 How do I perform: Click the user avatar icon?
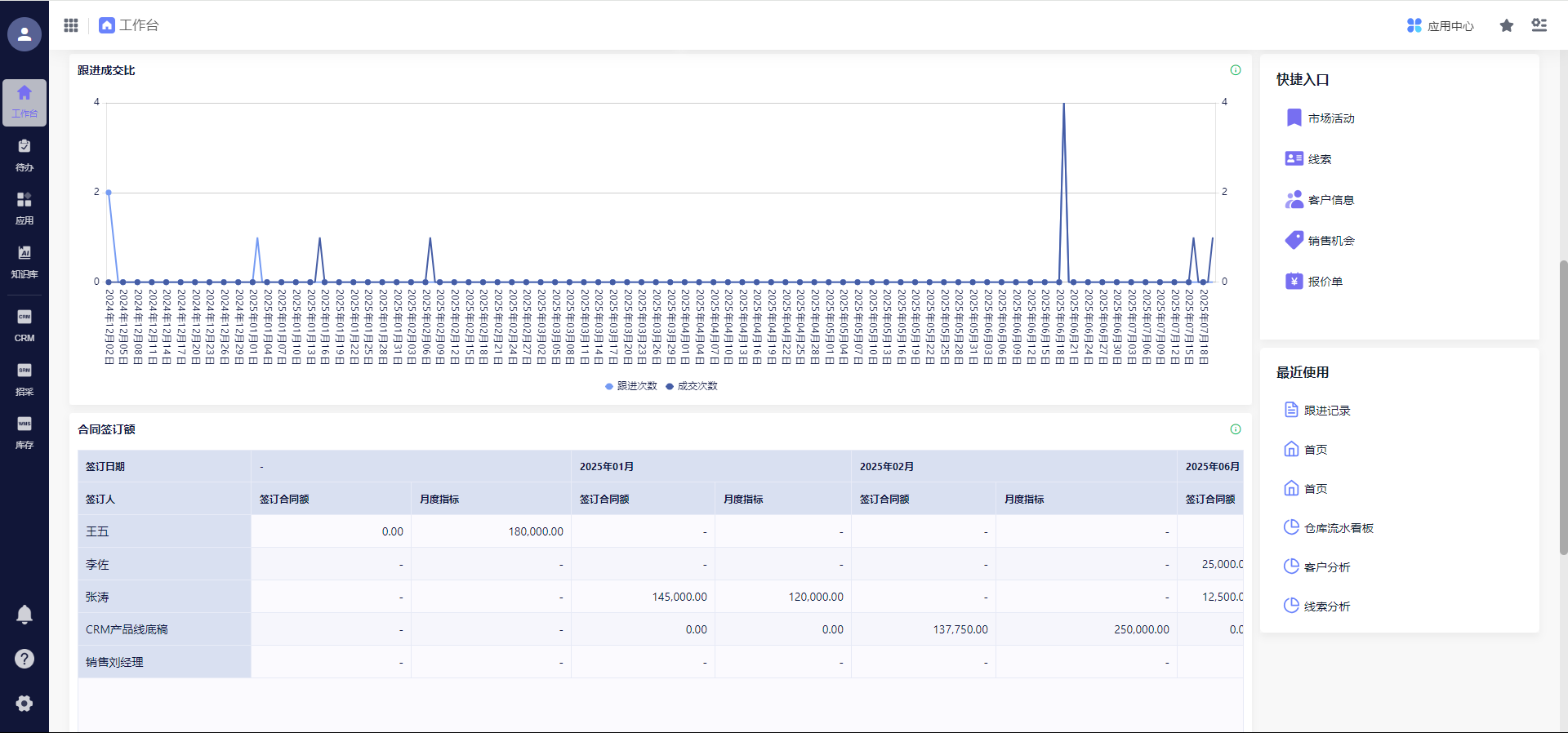click(x=24, y=34)
